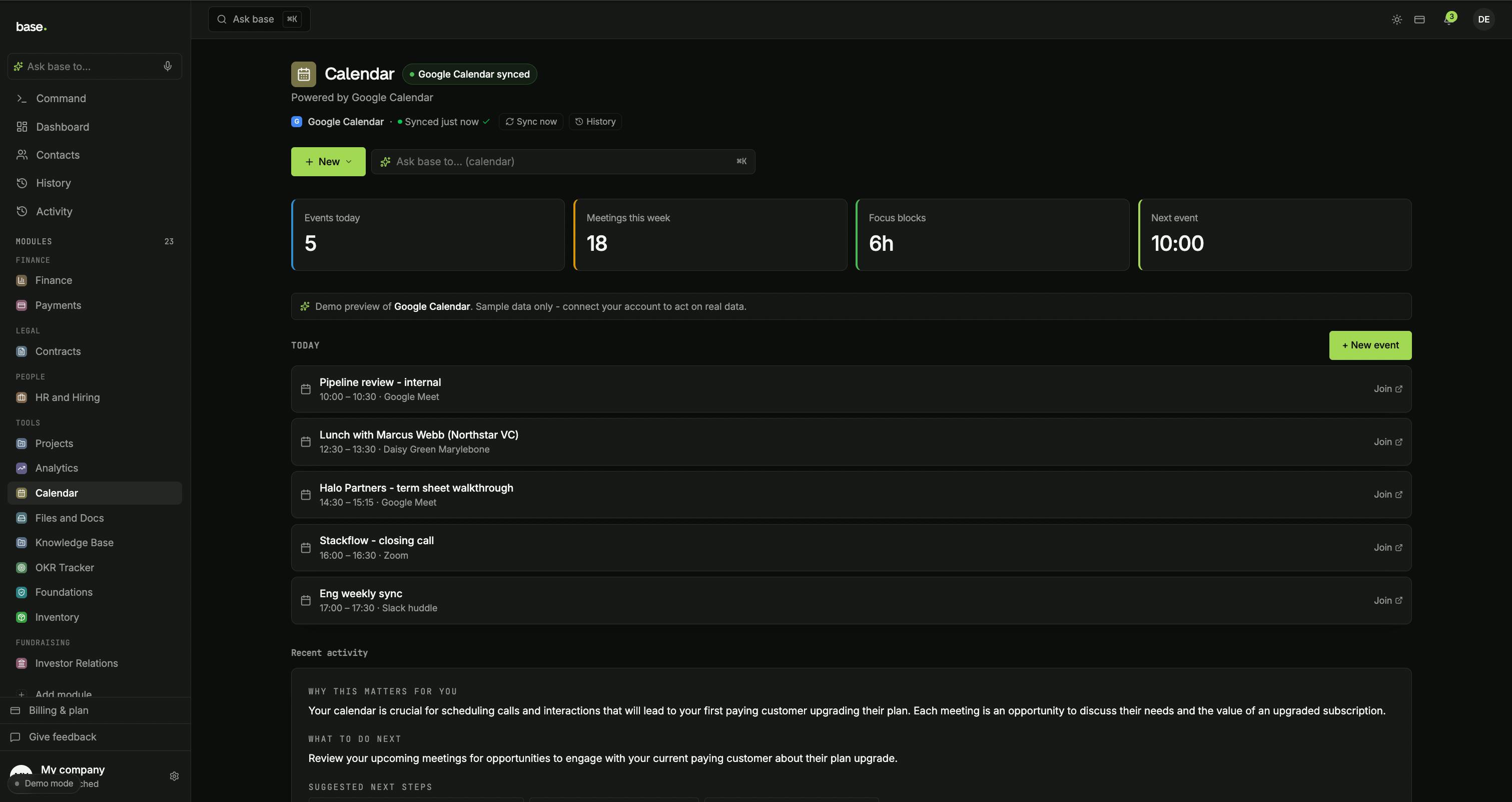This screenshot has height=802, width=1512.
Task: Focus the top Ask base search box
Action: (x=259, y=20)
